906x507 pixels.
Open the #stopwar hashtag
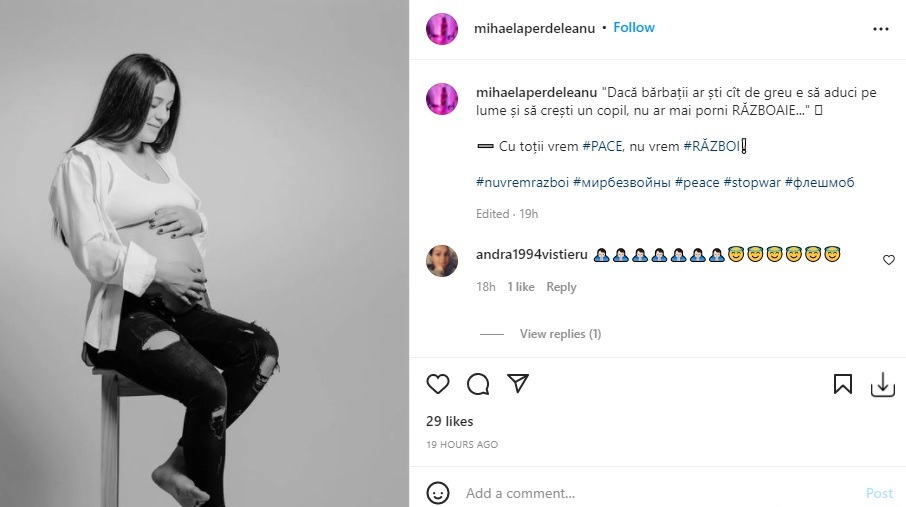point(752,183)
